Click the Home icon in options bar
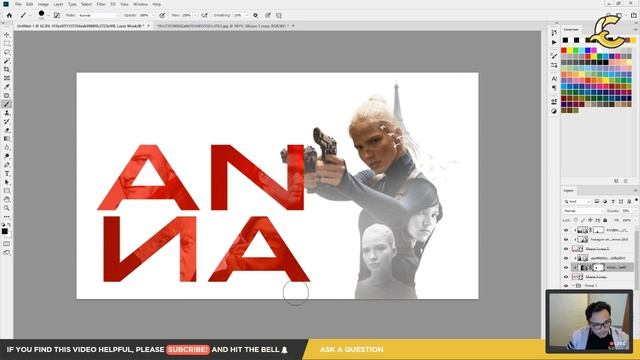 coord(9,16)
